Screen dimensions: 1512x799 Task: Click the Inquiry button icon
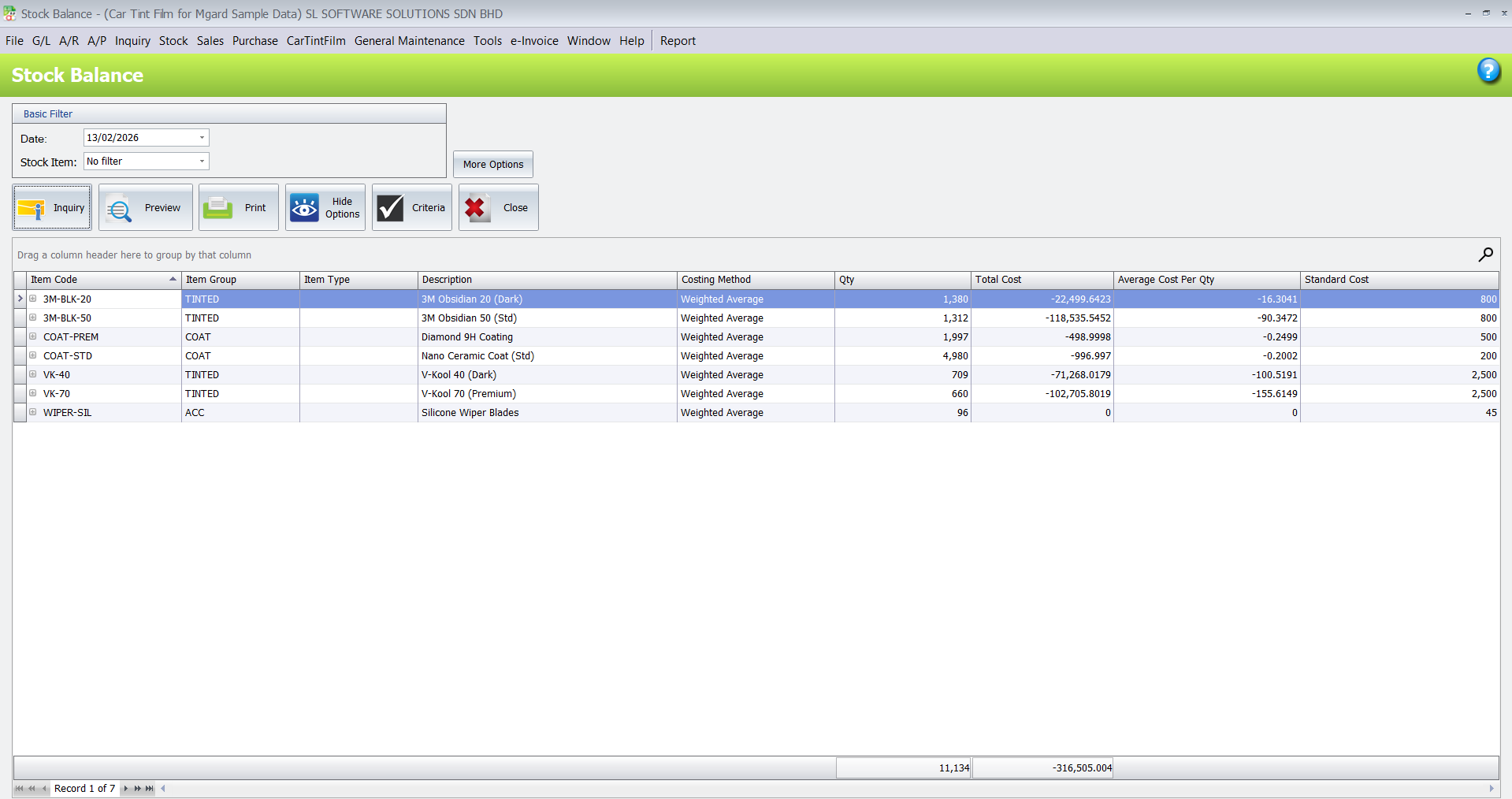(x=32, y=208)
